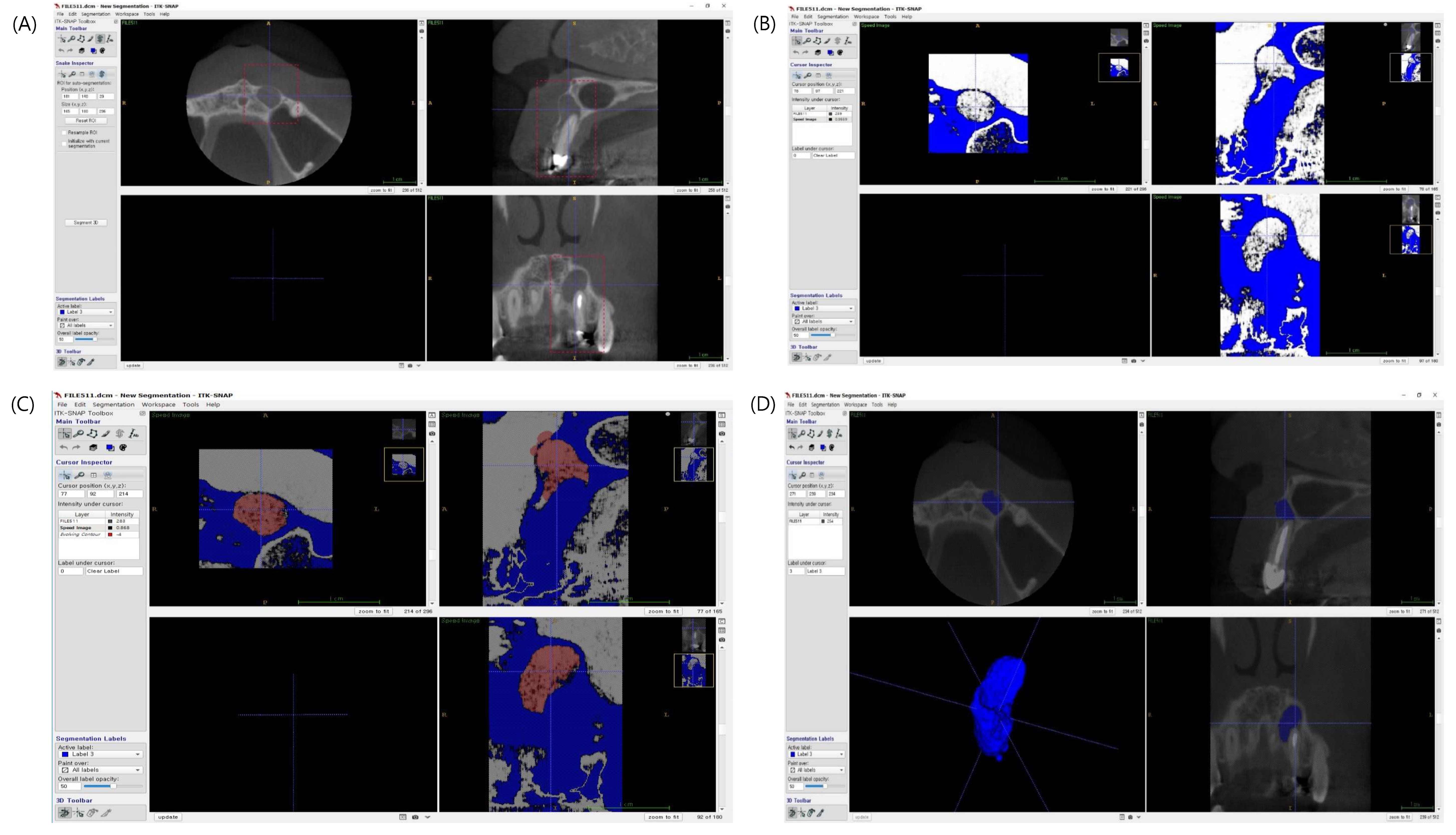Open Active label Label 3 dropdown in panel D
The image size is (1456, 835).
[x=817, y=755]
